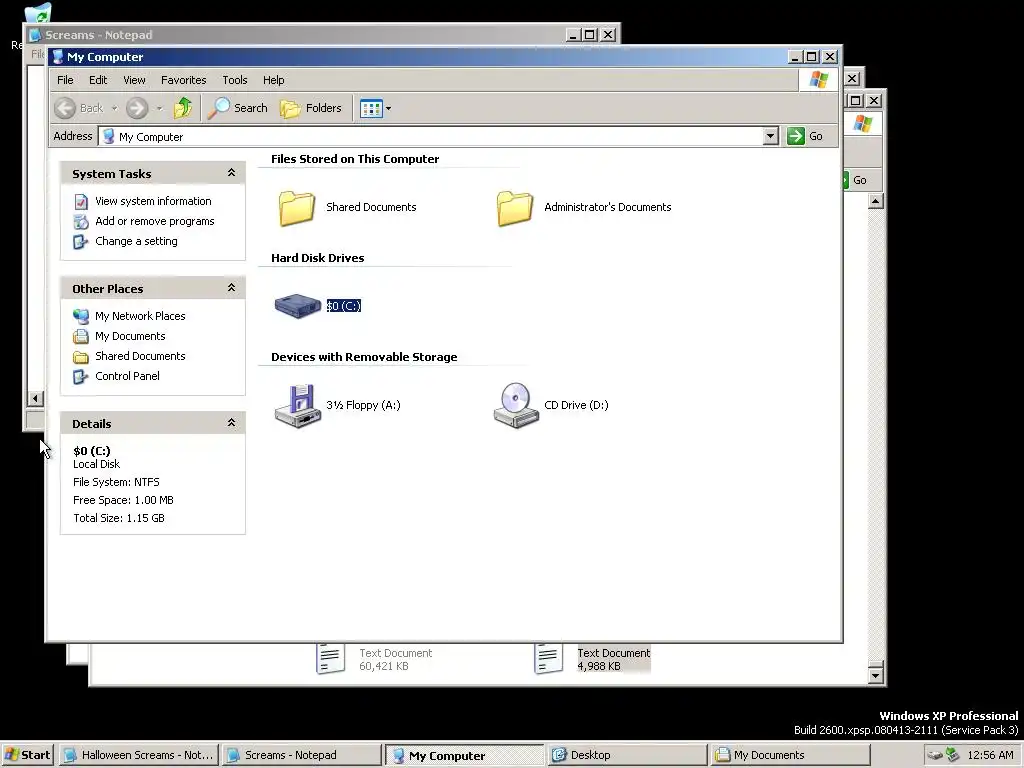The height and width of the screenshot is (768, 1024).
Task: Click the My Network Places icon
Action: (x=81, y=317)
